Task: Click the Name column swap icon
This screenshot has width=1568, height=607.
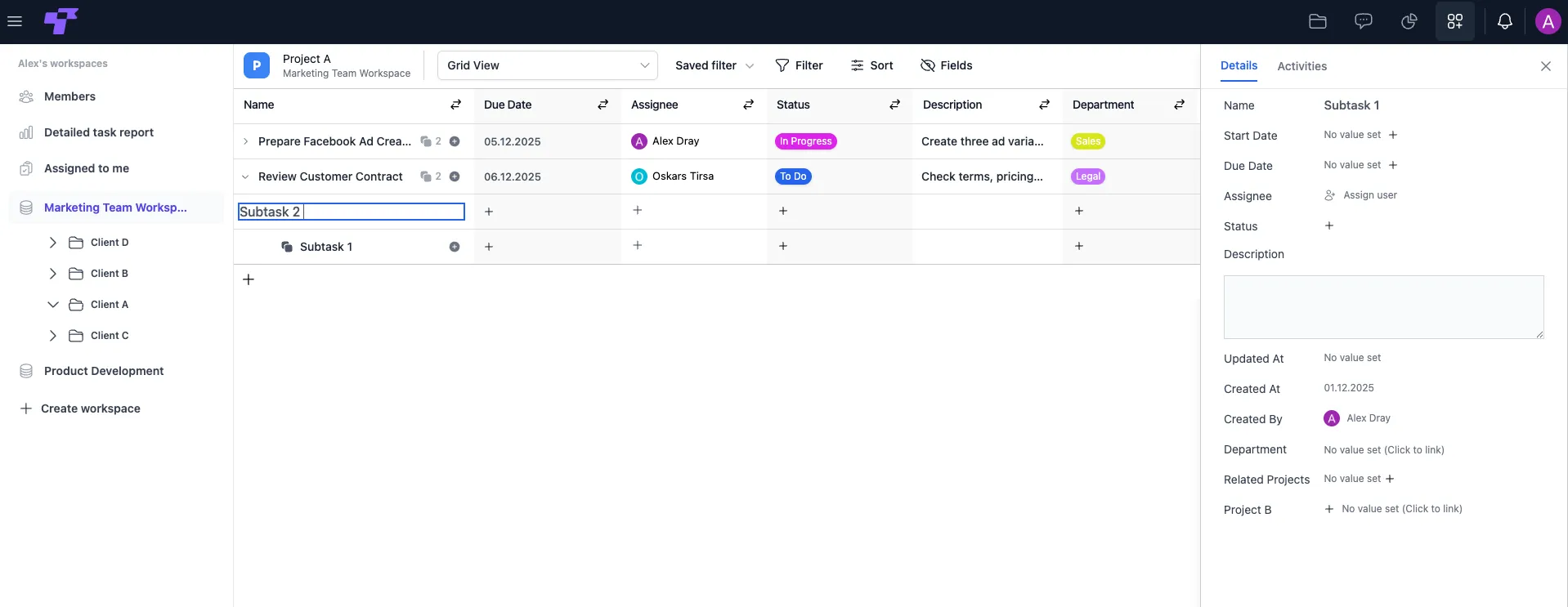Action: tap(456, 105)
